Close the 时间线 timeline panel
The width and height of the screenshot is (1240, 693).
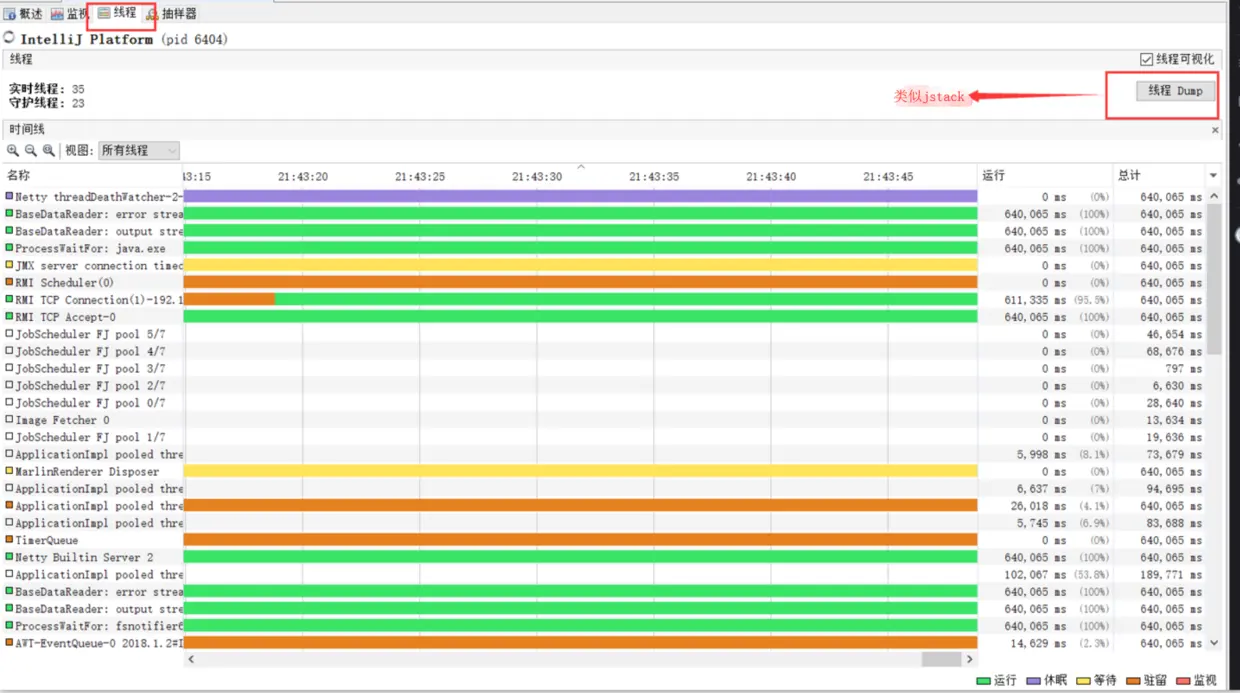pos(1215,130)
